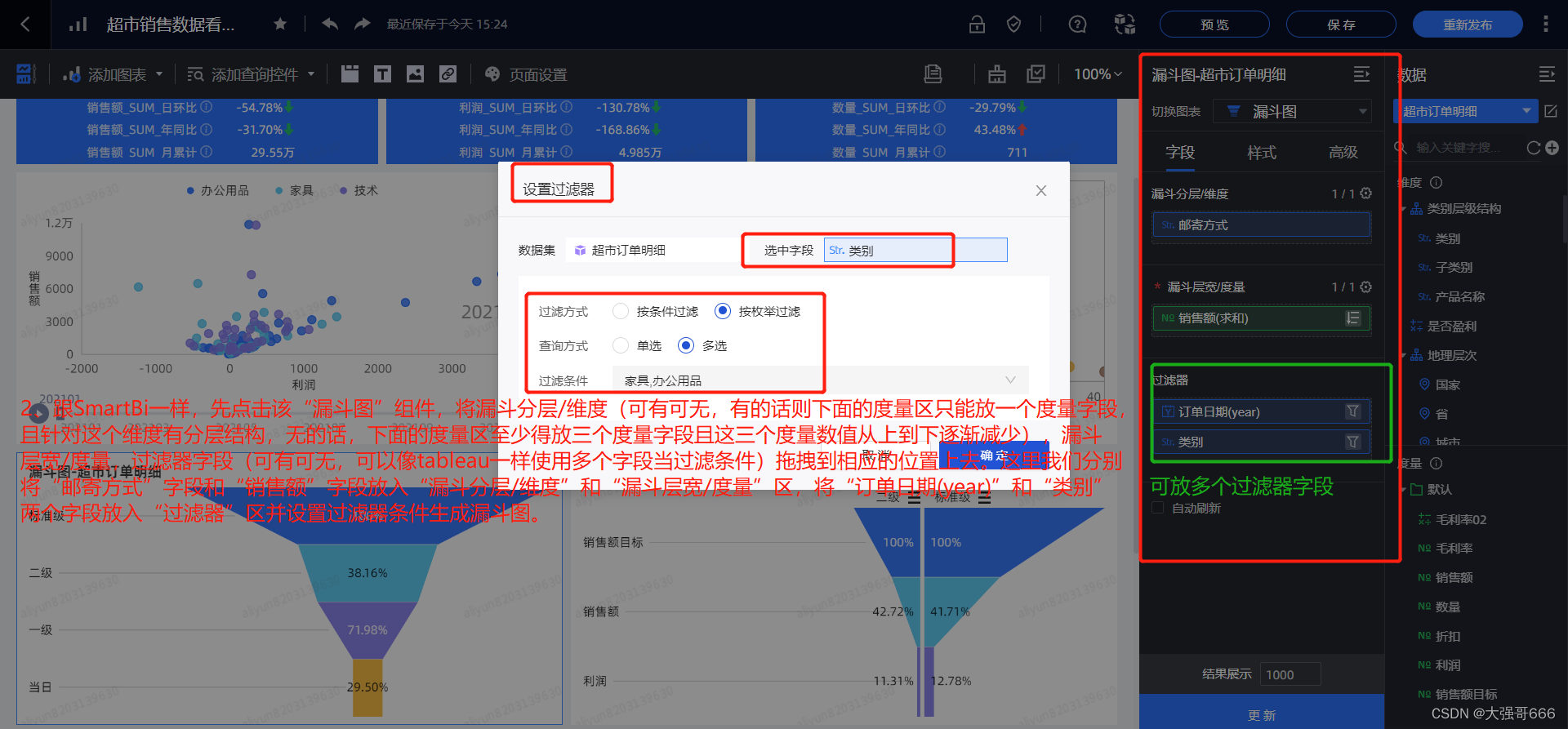This screenshot has width=1568, height=729.
Task: Click filter icon on 订单日期(year)
Action: tap(1353, 411)
